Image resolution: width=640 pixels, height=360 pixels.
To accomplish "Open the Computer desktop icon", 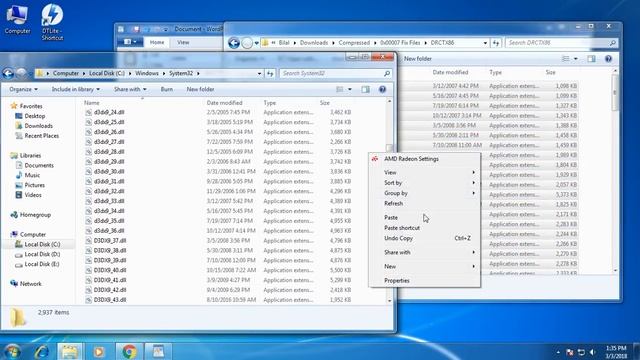I will [17, 19].
